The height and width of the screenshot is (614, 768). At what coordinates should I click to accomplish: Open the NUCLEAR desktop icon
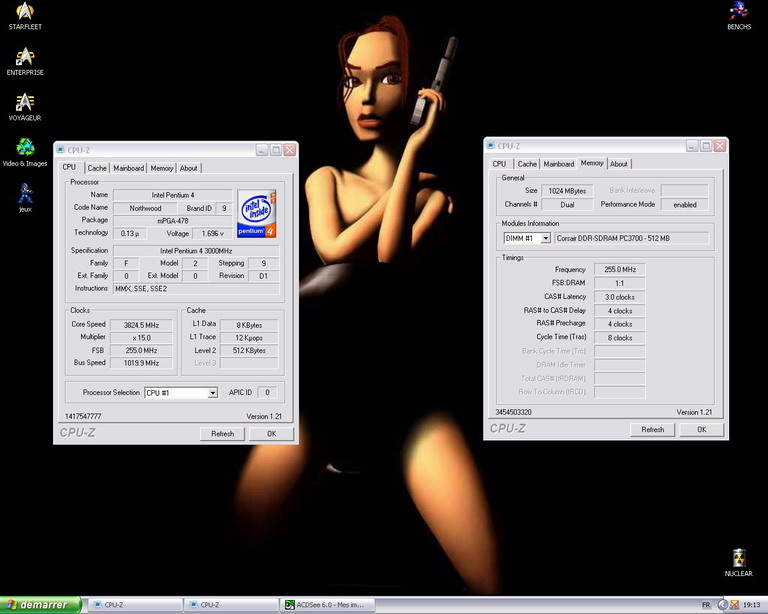point(739,563)
